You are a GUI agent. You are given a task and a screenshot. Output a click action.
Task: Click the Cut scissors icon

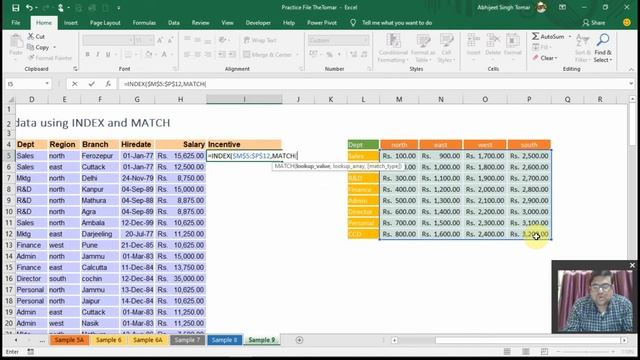pos(31,36)
